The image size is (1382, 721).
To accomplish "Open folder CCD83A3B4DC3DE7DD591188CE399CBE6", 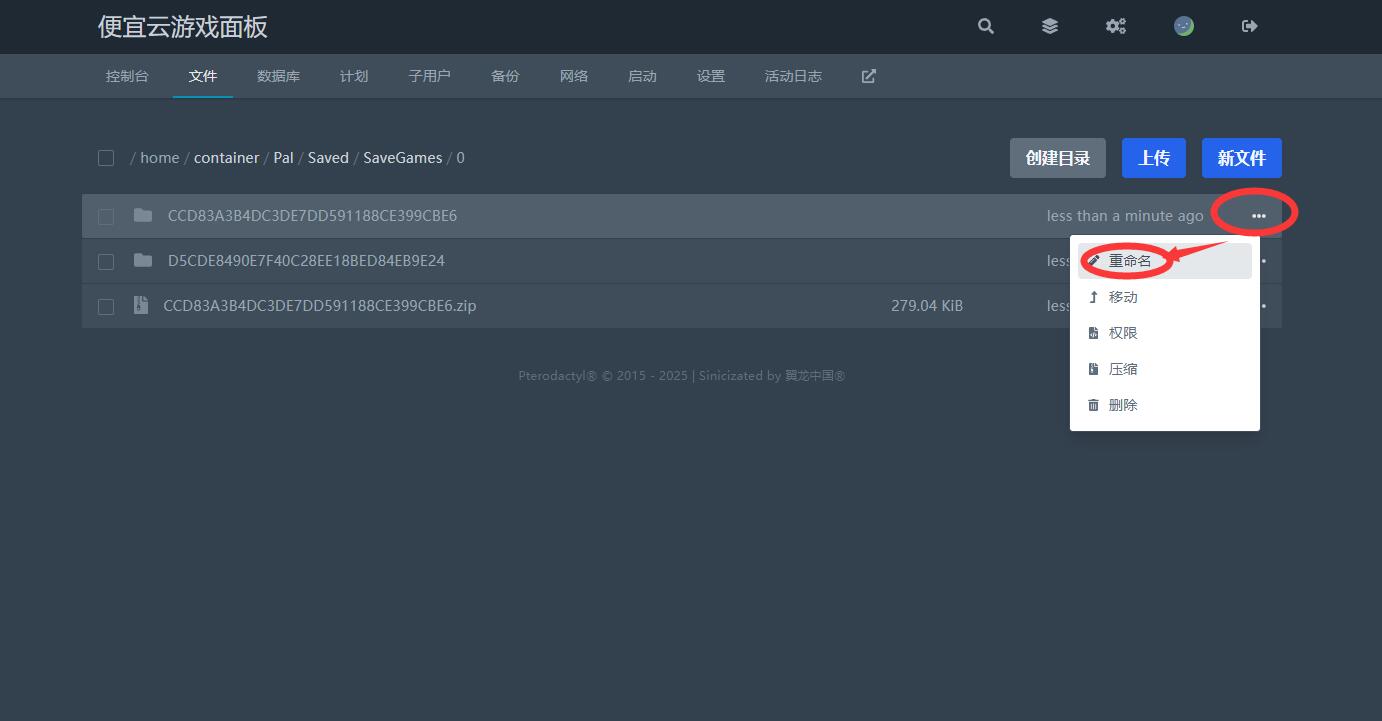I will (312, 216).
